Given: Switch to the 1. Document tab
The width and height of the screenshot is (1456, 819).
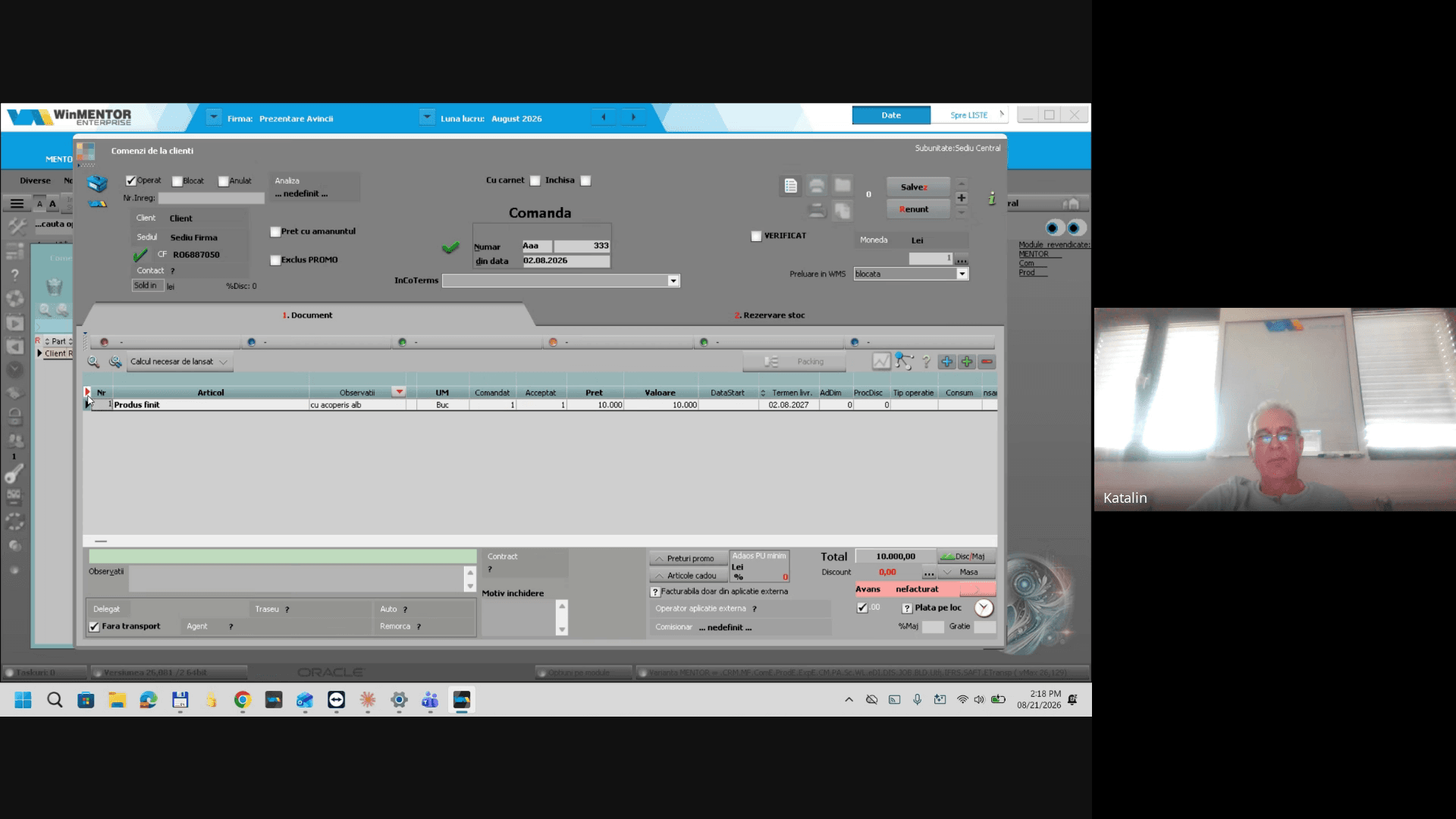Looking at the screenshot, I should tap(308, 315).
